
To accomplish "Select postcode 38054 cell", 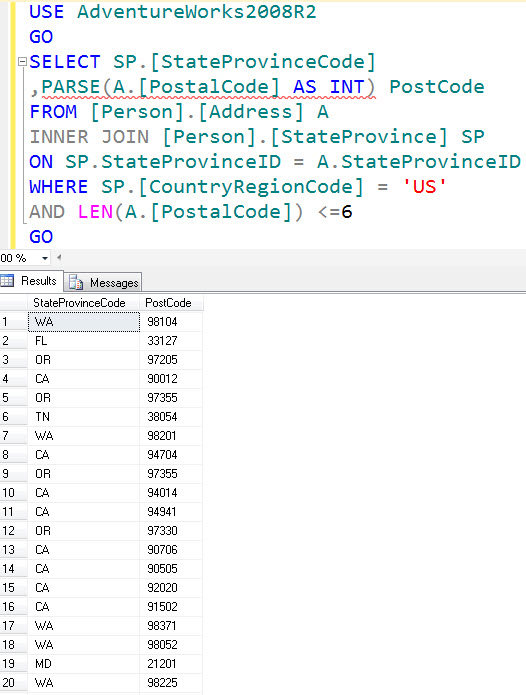I will pyautogui.click(x=171, y=417).
